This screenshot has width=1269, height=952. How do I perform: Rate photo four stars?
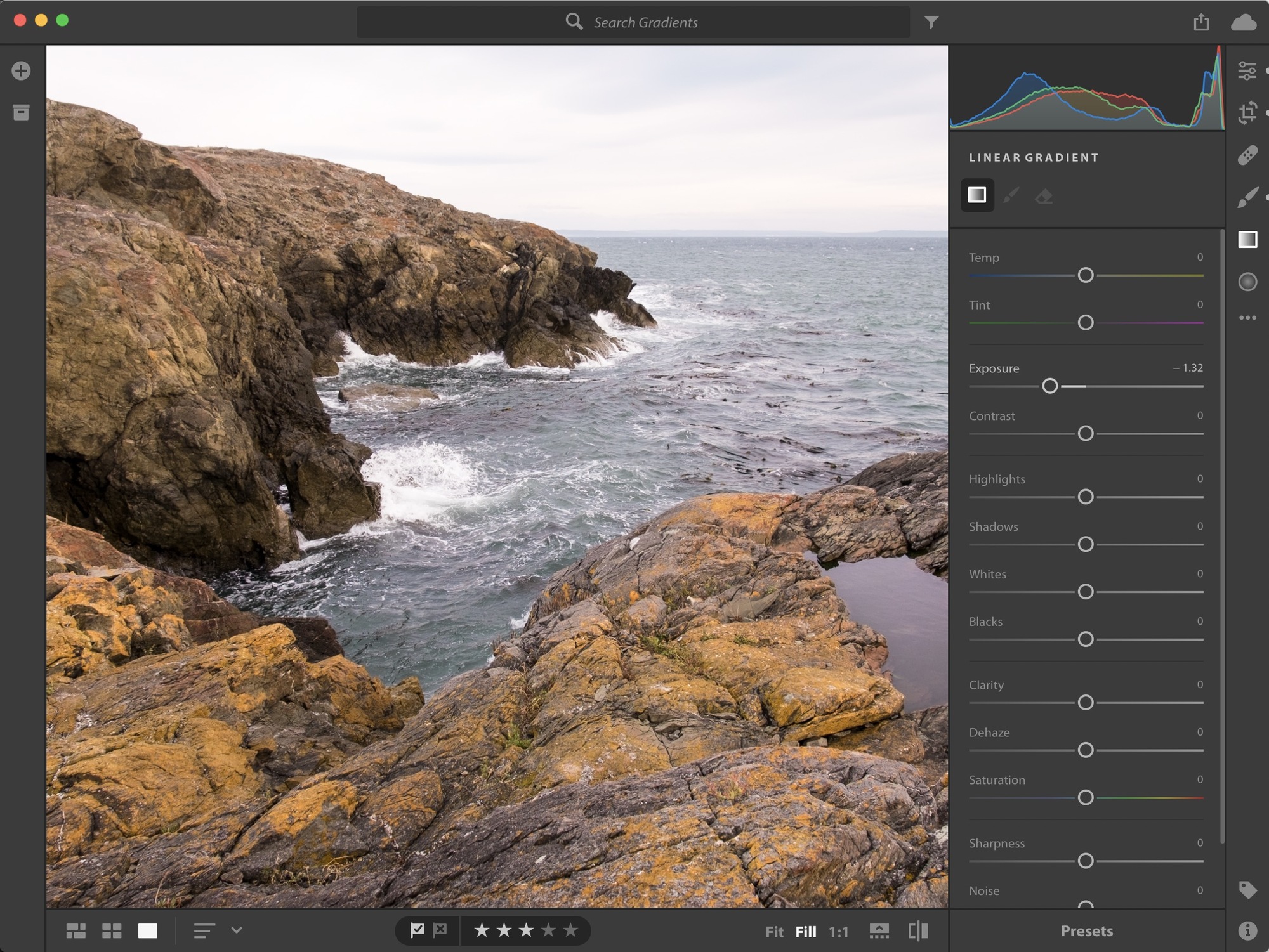point(548,930)
